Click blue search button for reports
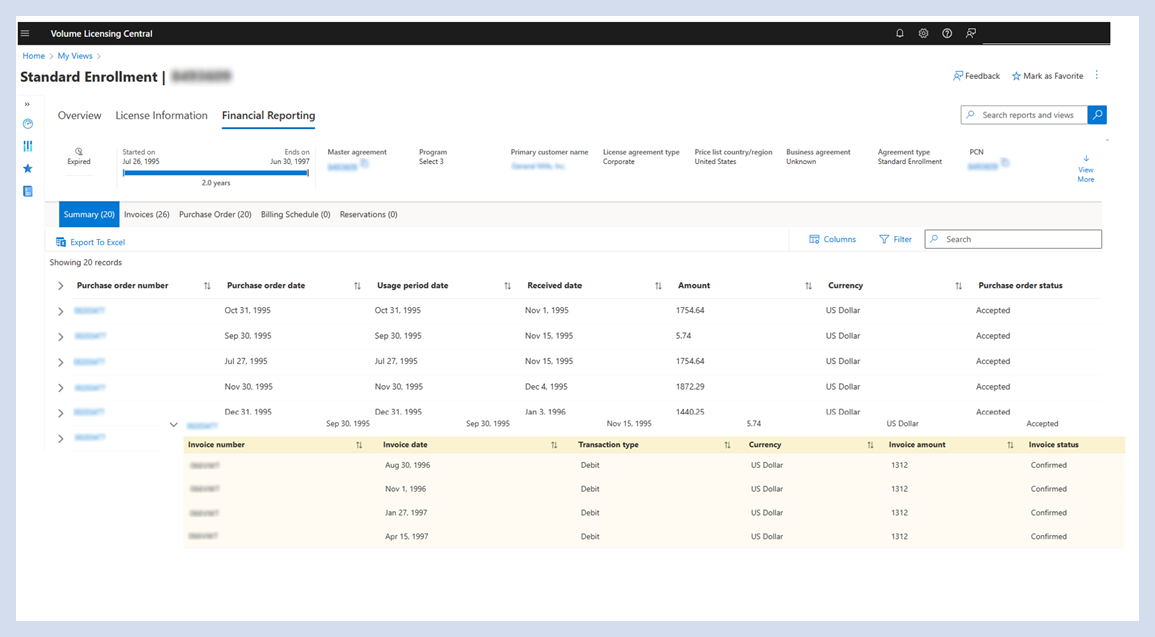 [x=1097, y=115]
